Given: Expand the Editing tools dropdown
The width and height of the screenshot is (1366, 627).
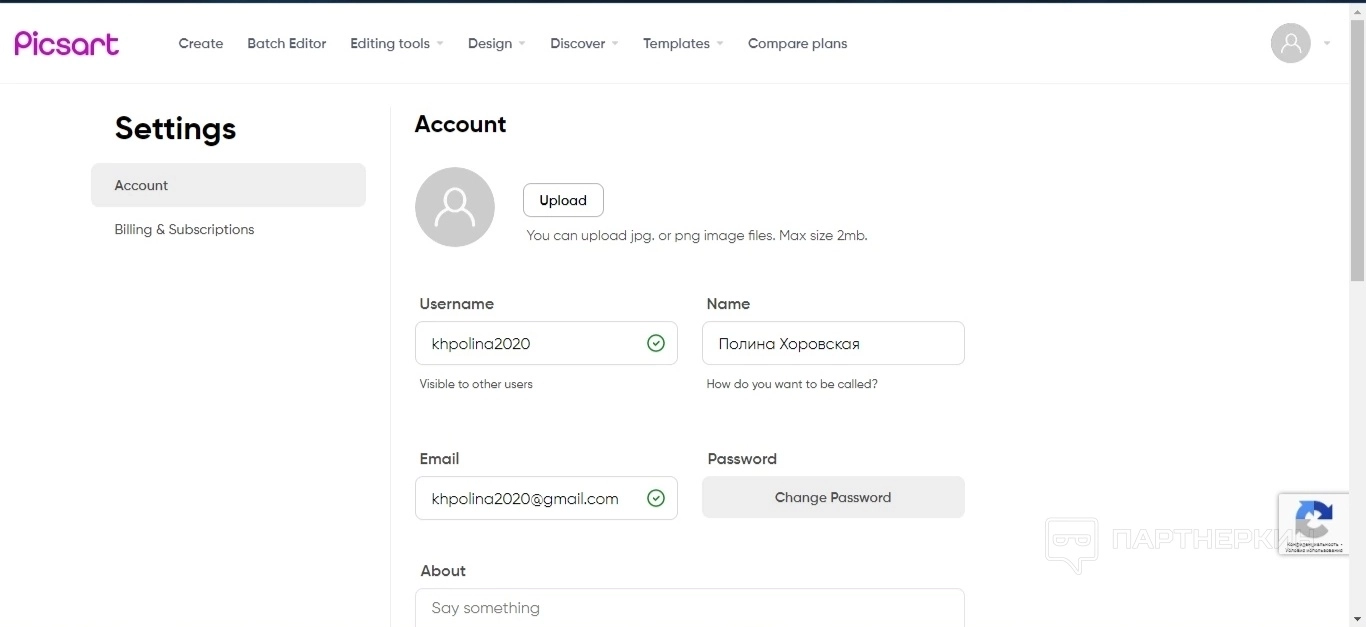Looking at the screenshot, I should pos(396,43).
